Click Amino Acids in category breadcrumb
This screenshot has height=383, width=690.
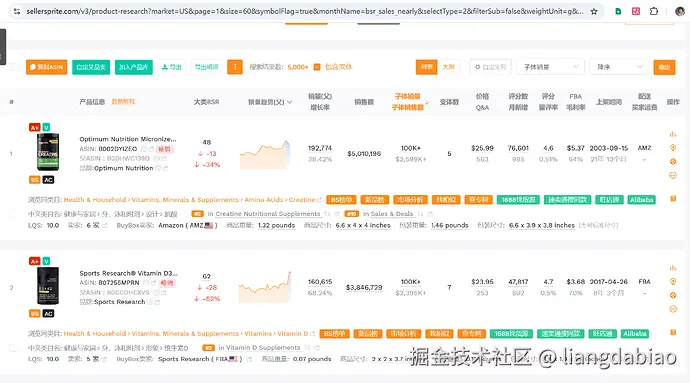coord(264,199)
